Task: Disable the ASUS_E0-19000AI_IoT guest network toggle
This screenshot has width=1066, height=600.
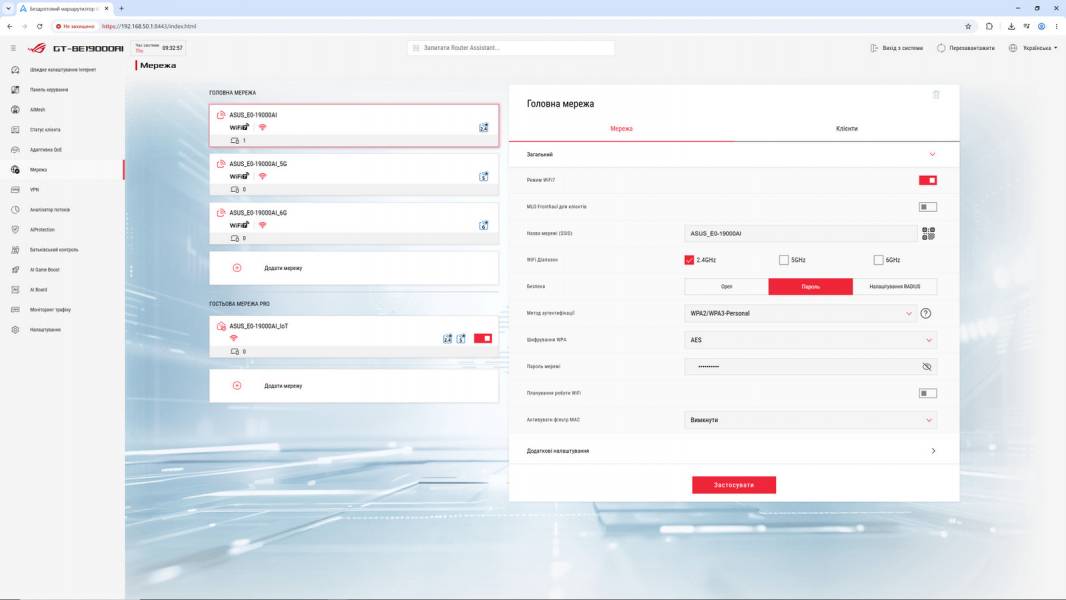Action: (483, 338)
